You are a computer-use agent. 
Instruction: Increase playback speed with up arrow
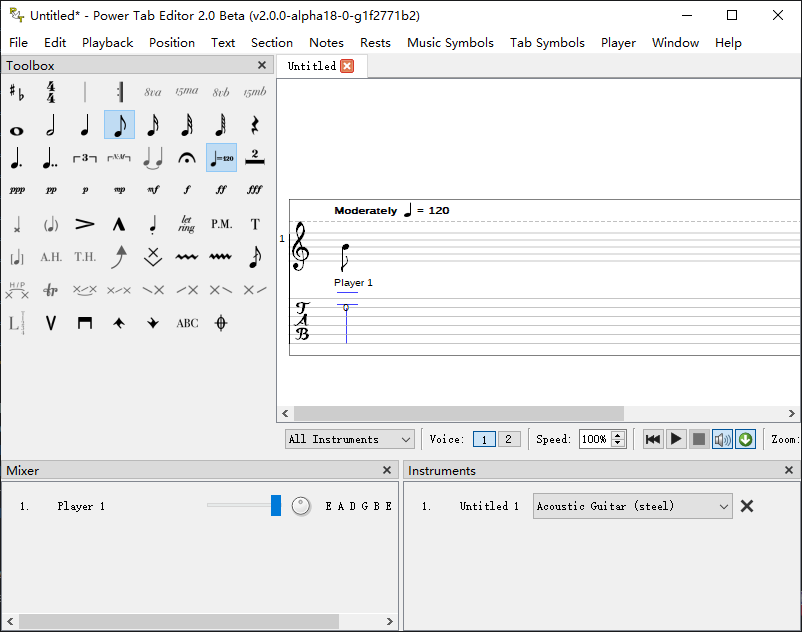point(618,435)
